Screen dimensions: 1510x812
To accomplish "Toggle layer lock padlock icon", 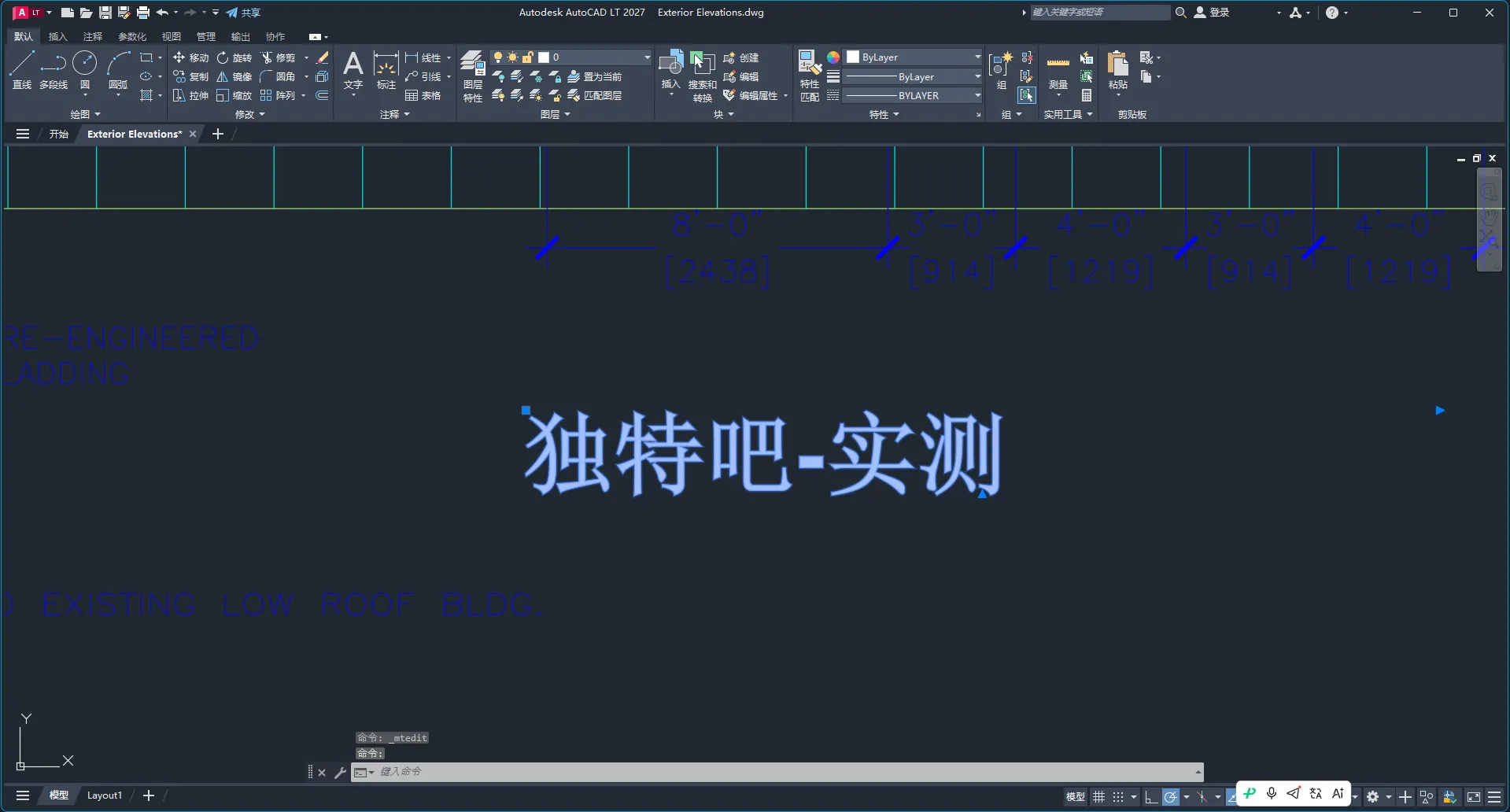I will coord(528,57).
